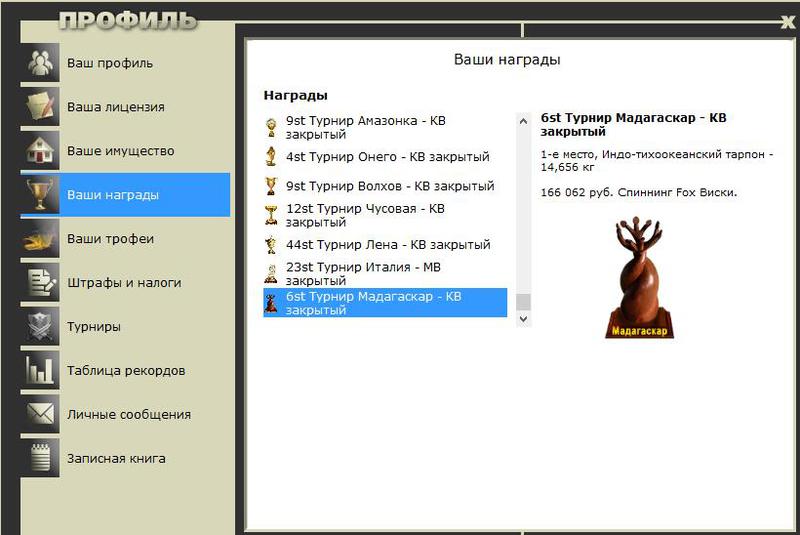Select 4st Турнир Онего award row
This screenshot has height=535, width=800.
[385, 157]
